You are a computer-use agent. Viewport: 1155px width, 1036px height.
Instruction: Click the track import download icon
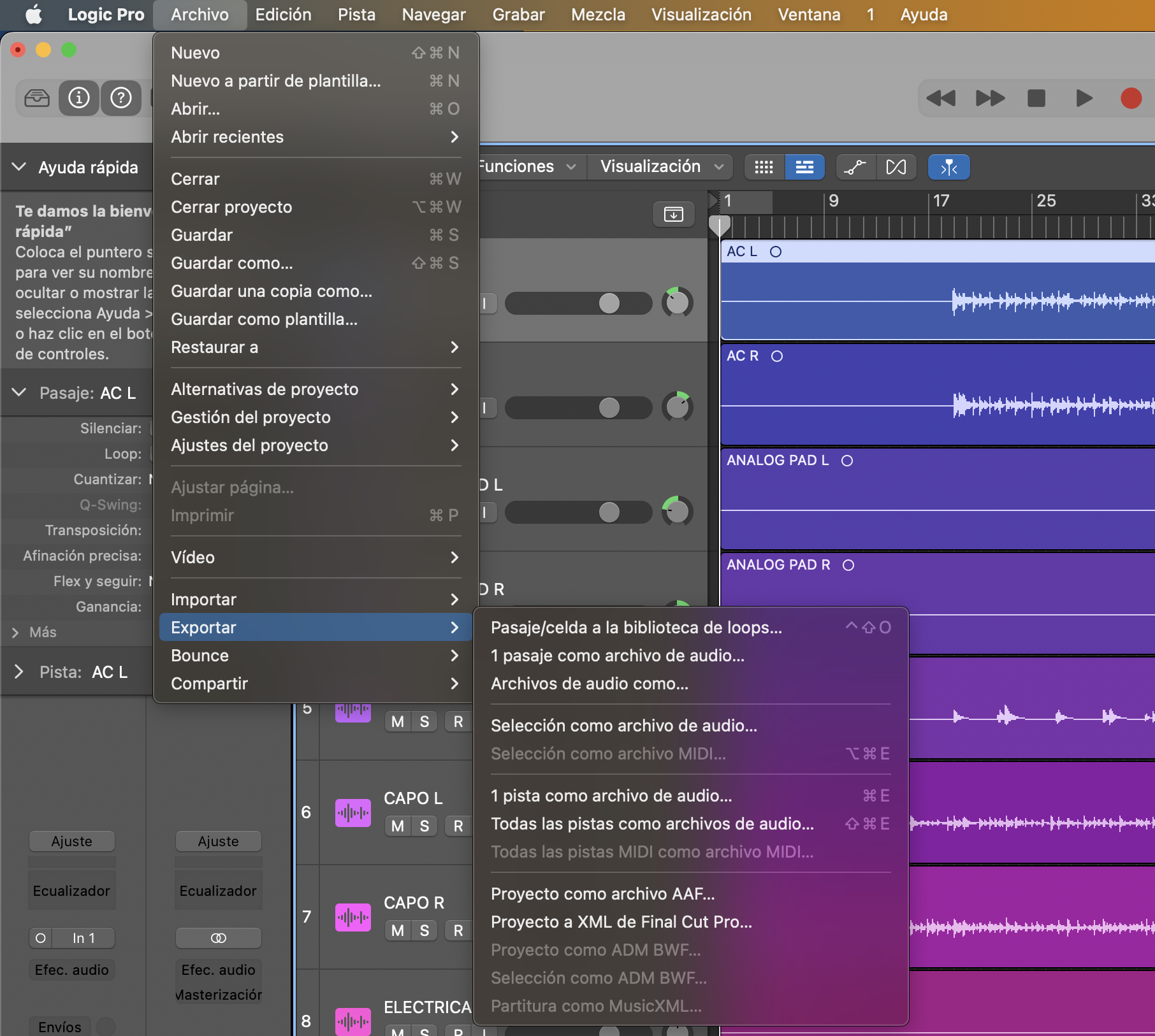(673, 214)
